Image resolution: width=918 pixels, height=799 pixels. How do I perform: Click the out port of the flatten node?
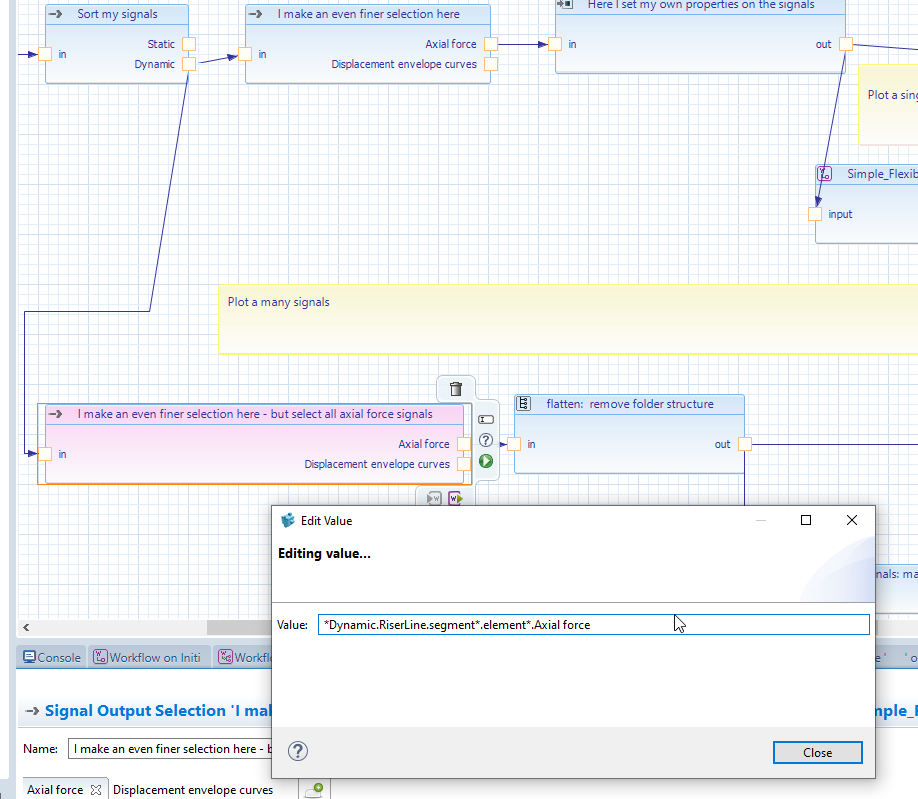[745, 444]
